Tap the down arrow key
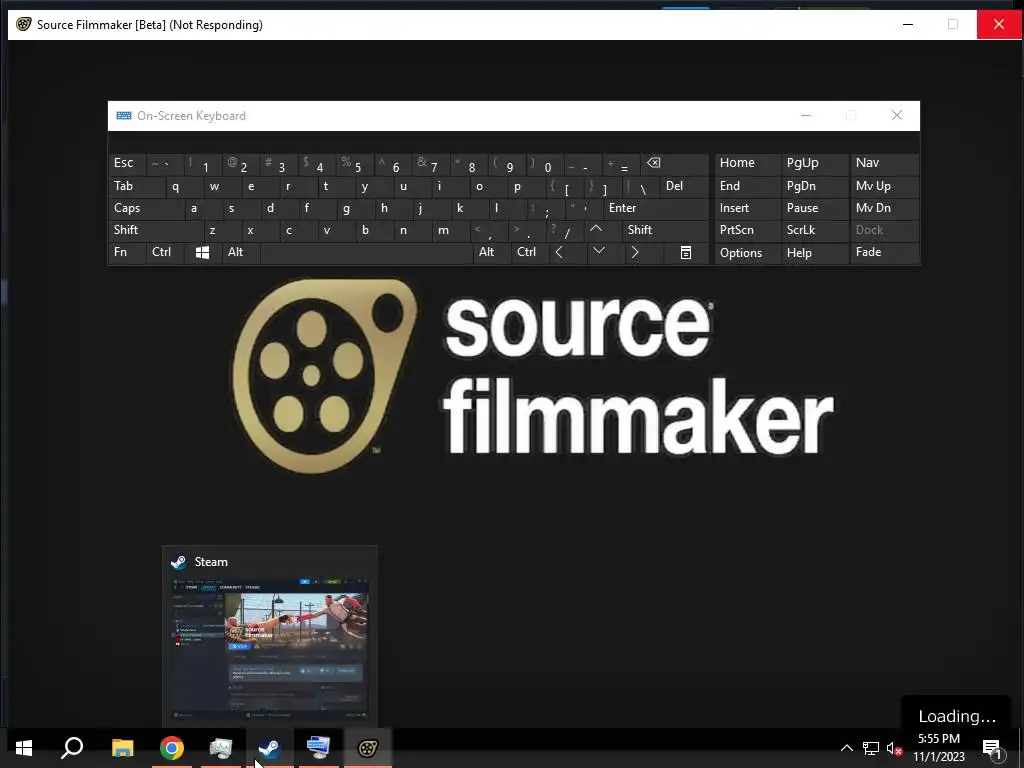The image size is (1024, 768). pyautogui.click(x=598, y=251)
